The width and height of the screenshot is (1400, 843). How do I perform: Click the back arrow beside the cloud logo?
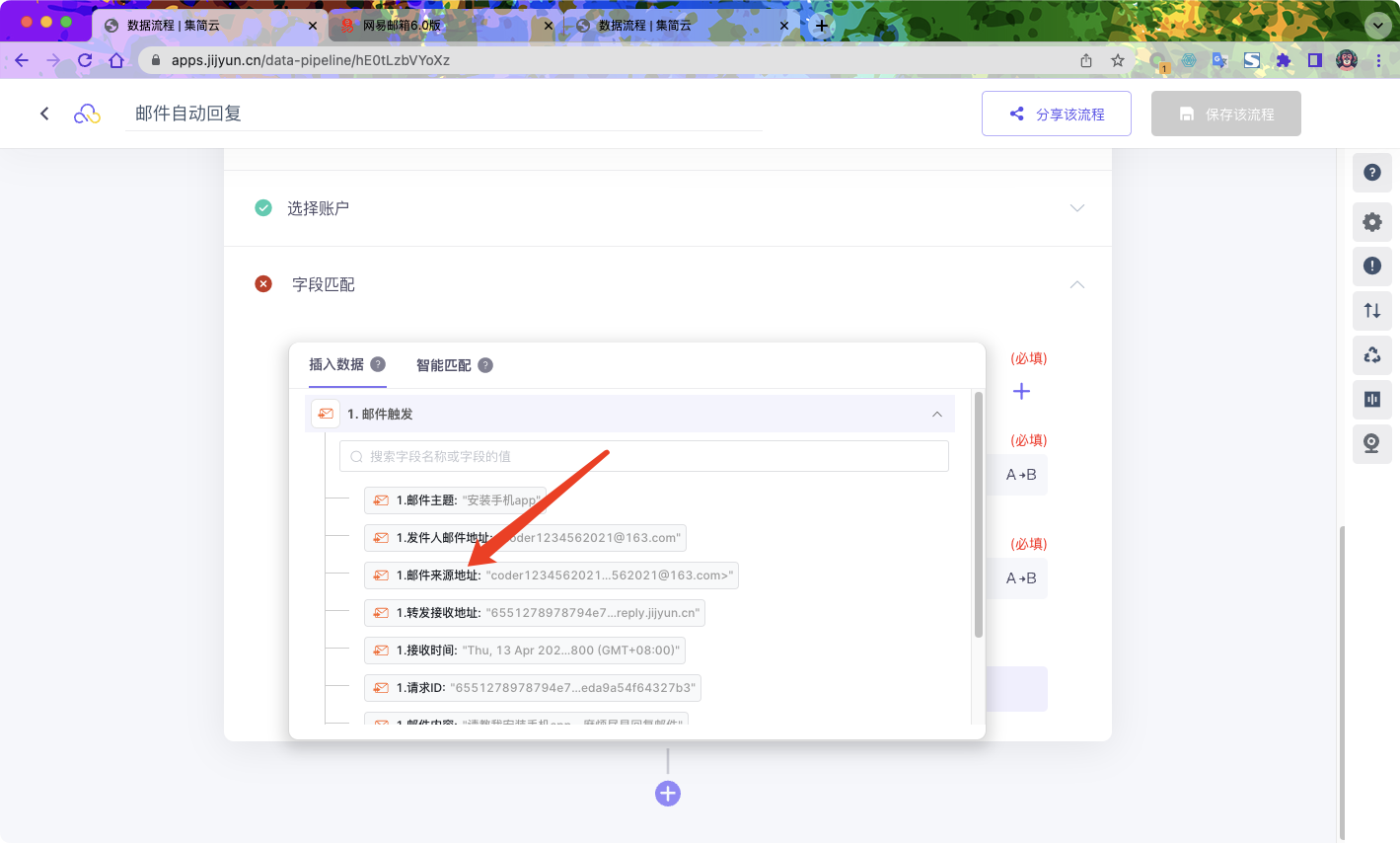(44, 114)
